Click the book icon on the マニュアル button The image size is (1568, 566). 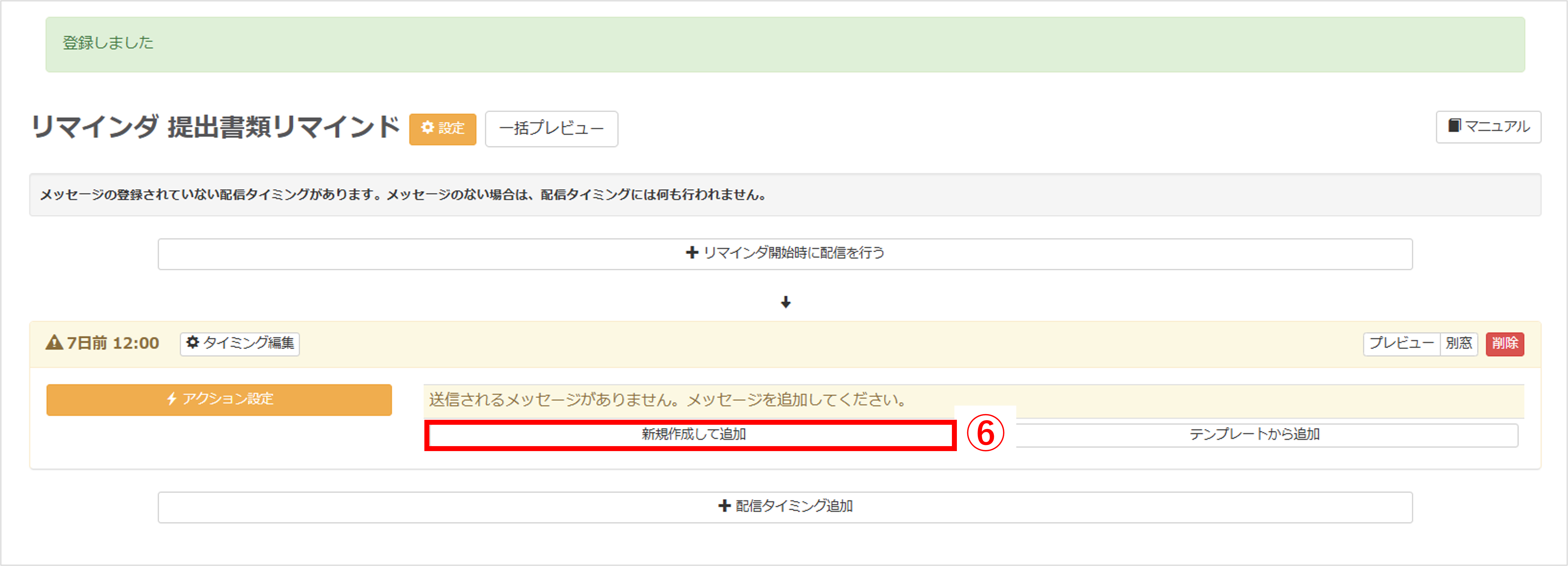click(1454, 125)
